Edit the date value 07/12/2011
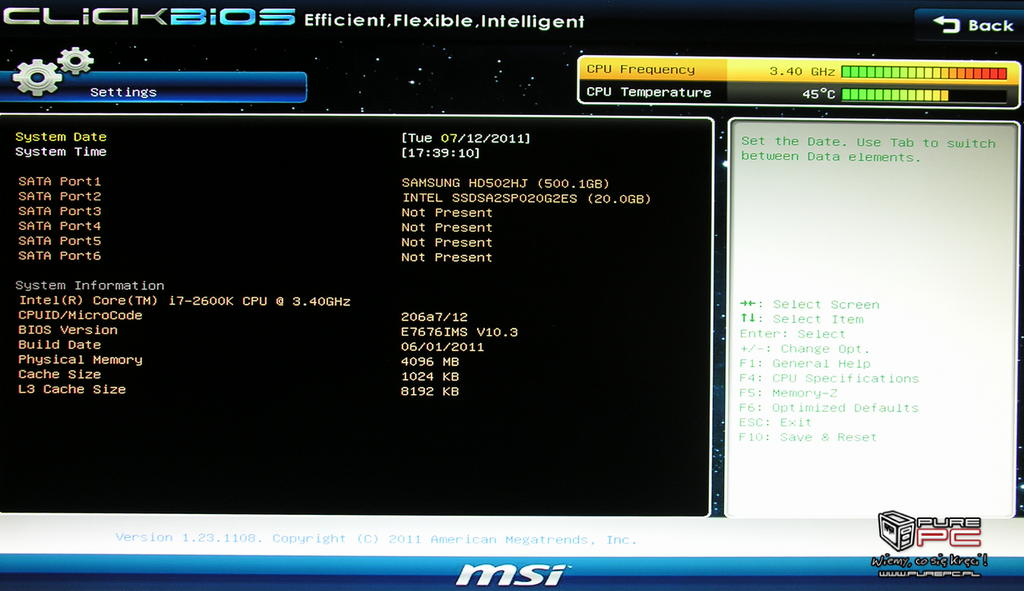 (485, 138)
